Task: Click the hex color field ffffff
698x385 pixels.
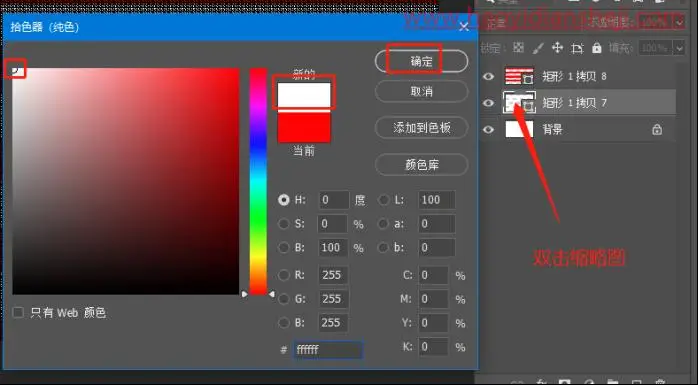Action: click(328, 350)
